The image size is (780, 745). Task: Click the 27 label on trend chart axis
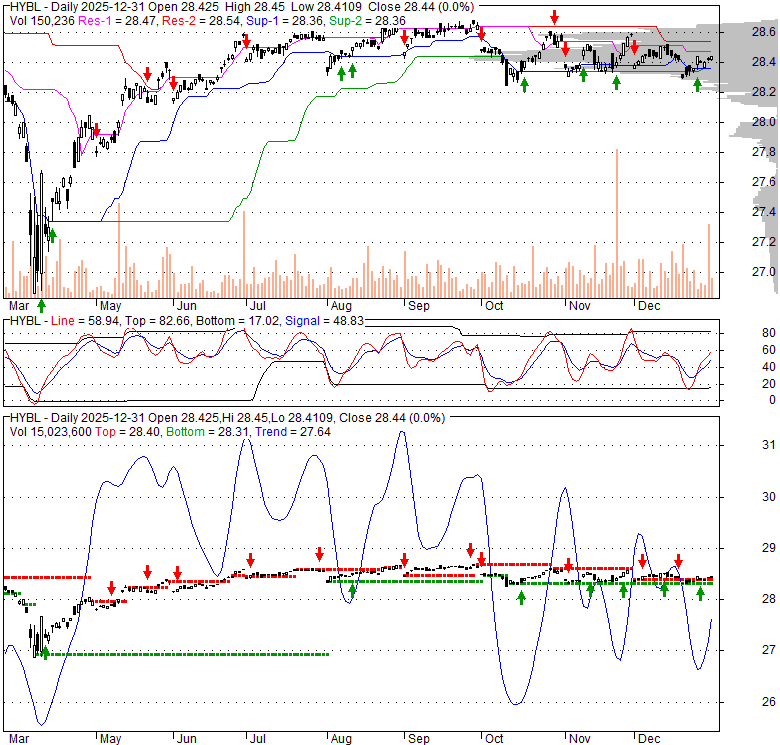(769, 650)
